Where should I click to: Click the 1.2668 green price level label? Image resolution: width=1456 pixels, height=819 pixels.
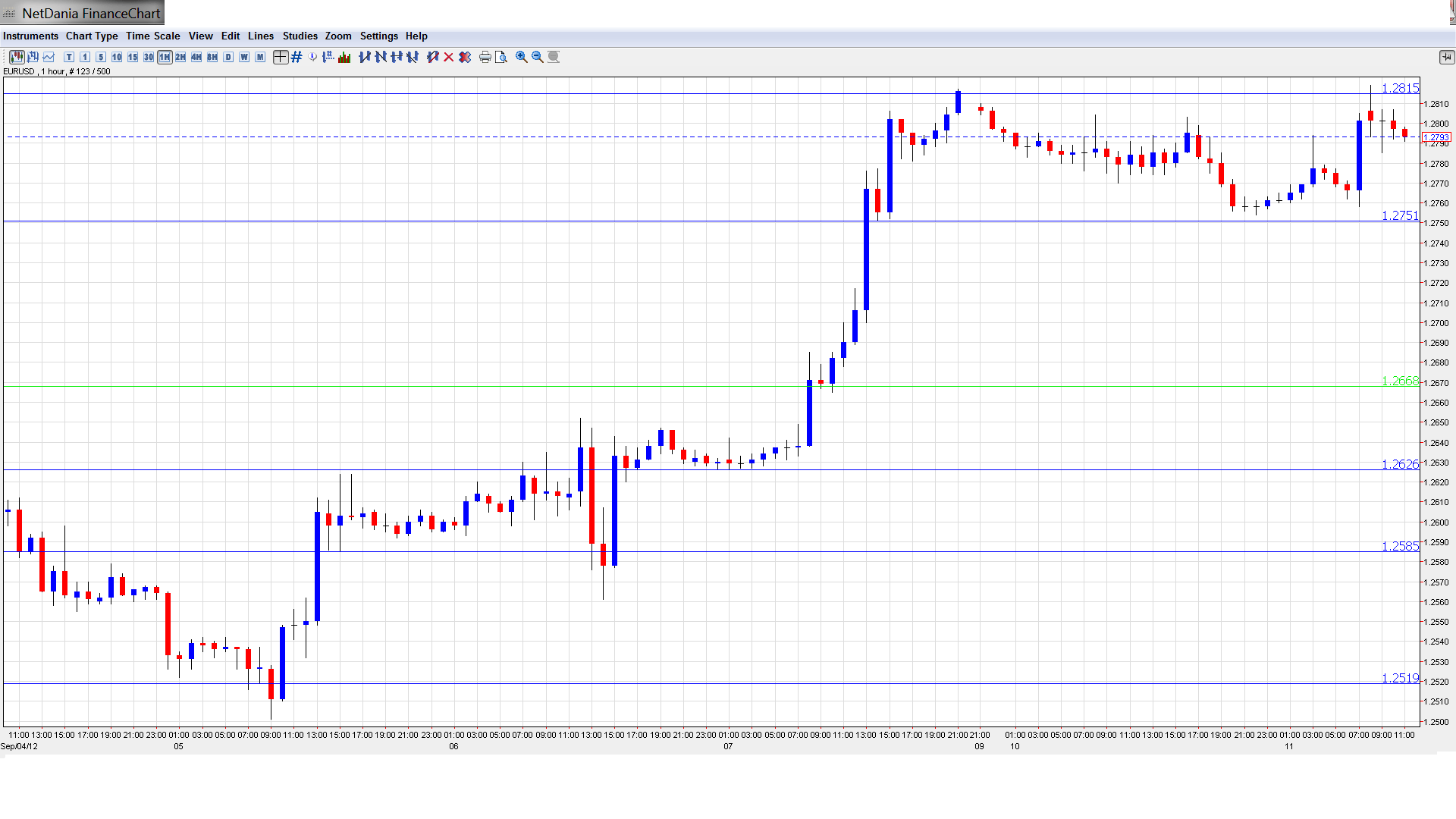pos(1399,381)
